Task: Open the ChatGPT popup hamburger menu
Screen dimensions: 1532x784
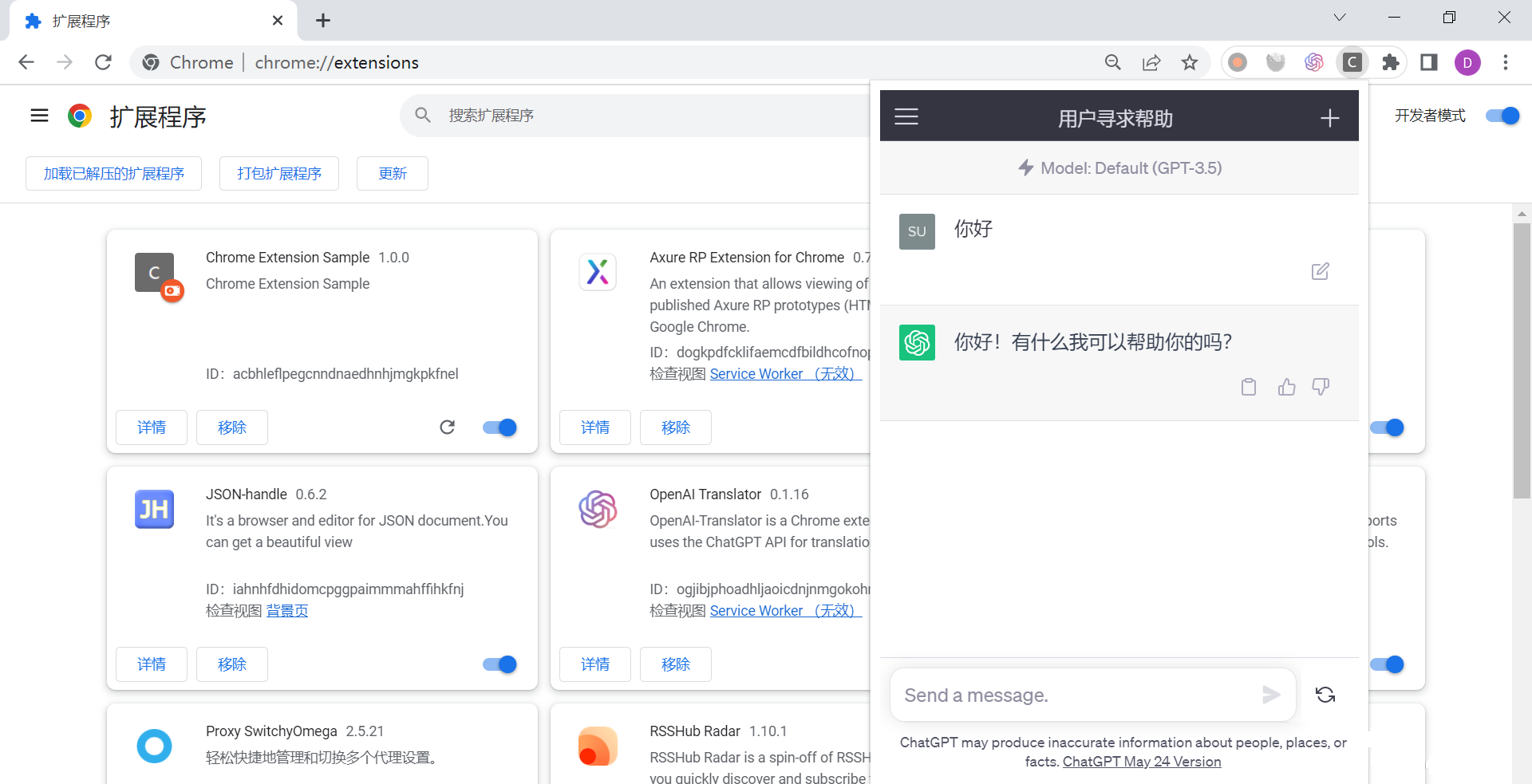Action: pyautogui.click(x=906, y=117)
